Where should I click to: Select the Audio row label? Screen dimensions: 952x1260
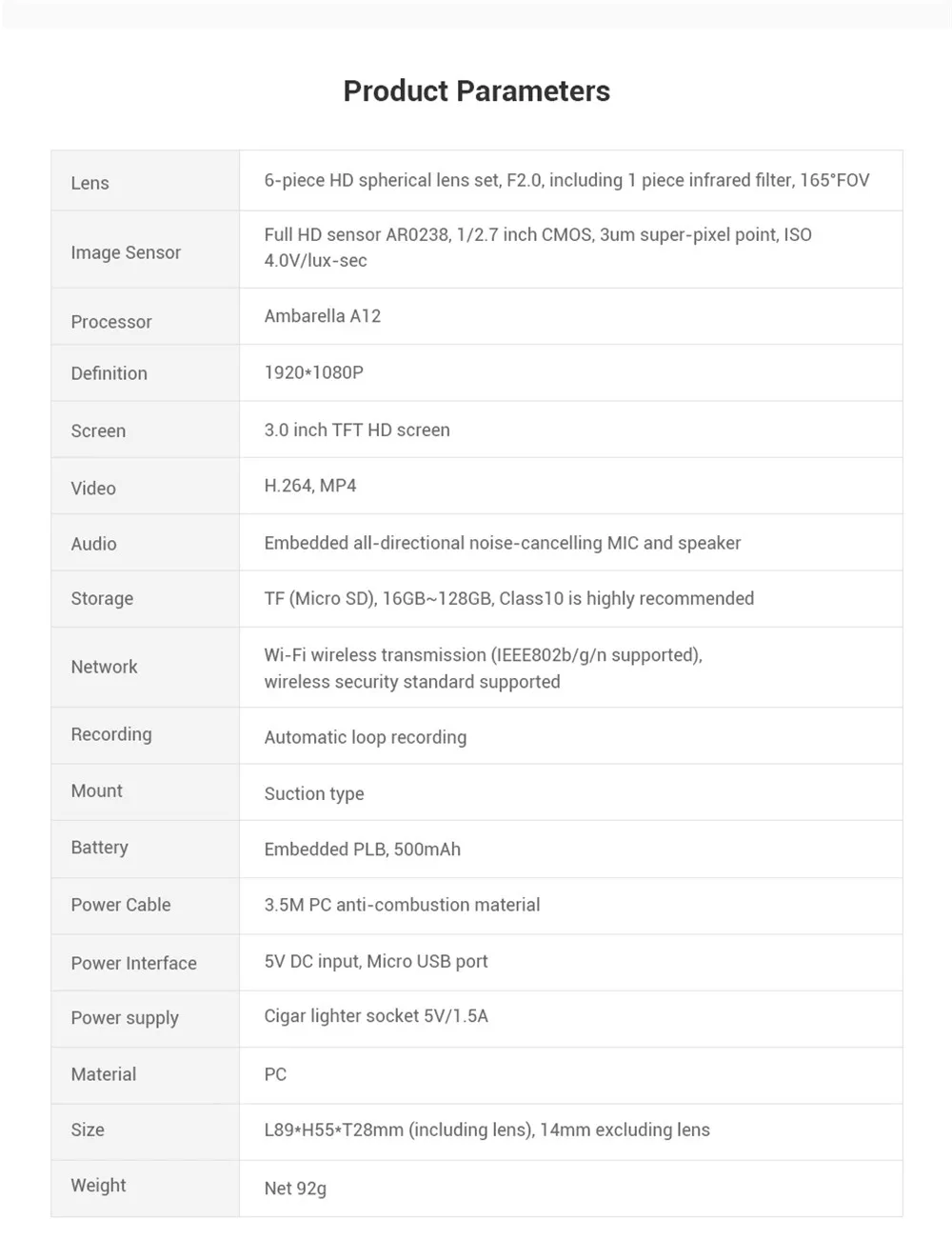[93, 544]
